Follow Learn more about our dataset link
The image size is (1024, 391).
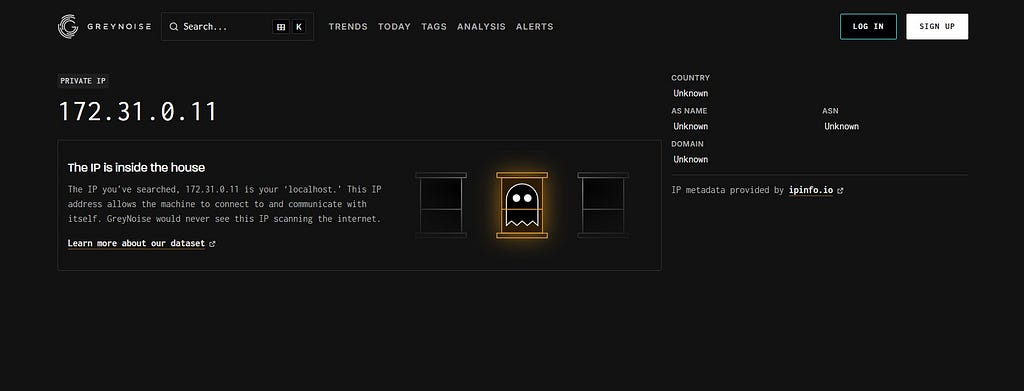coord(136,243)
